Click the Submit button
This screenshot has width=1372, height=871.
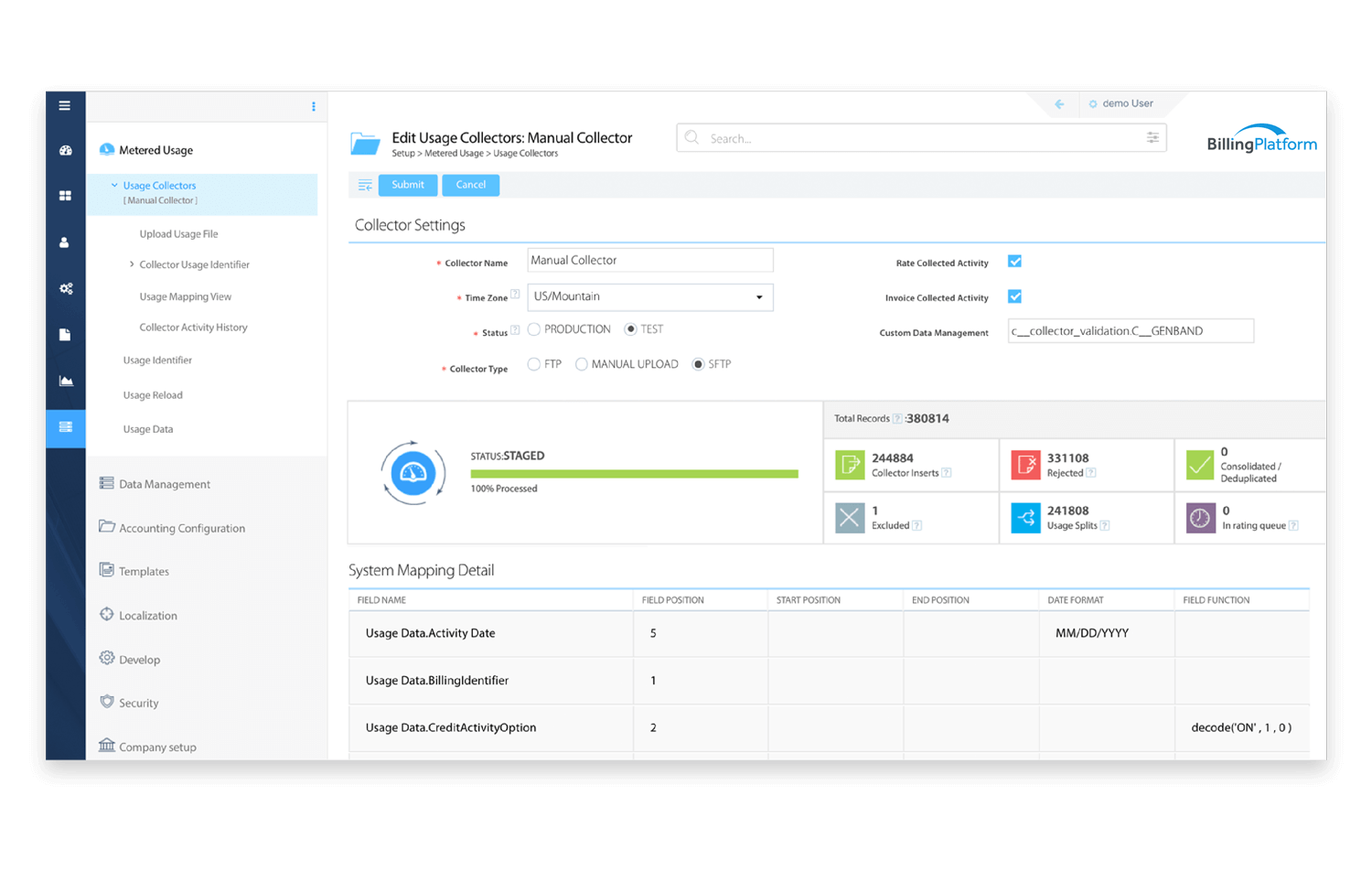coord(408,185)
